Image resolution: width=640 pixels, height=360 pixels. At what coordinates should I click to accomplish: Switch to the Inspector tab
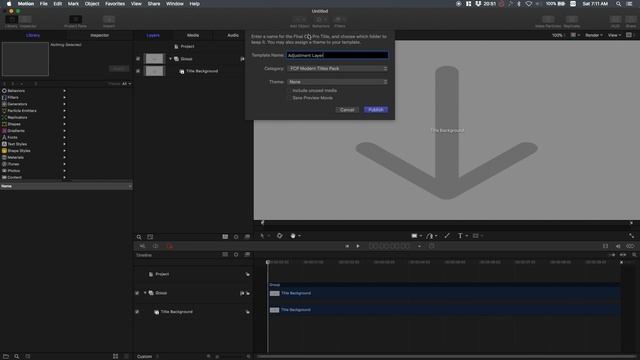coord(99,36)
